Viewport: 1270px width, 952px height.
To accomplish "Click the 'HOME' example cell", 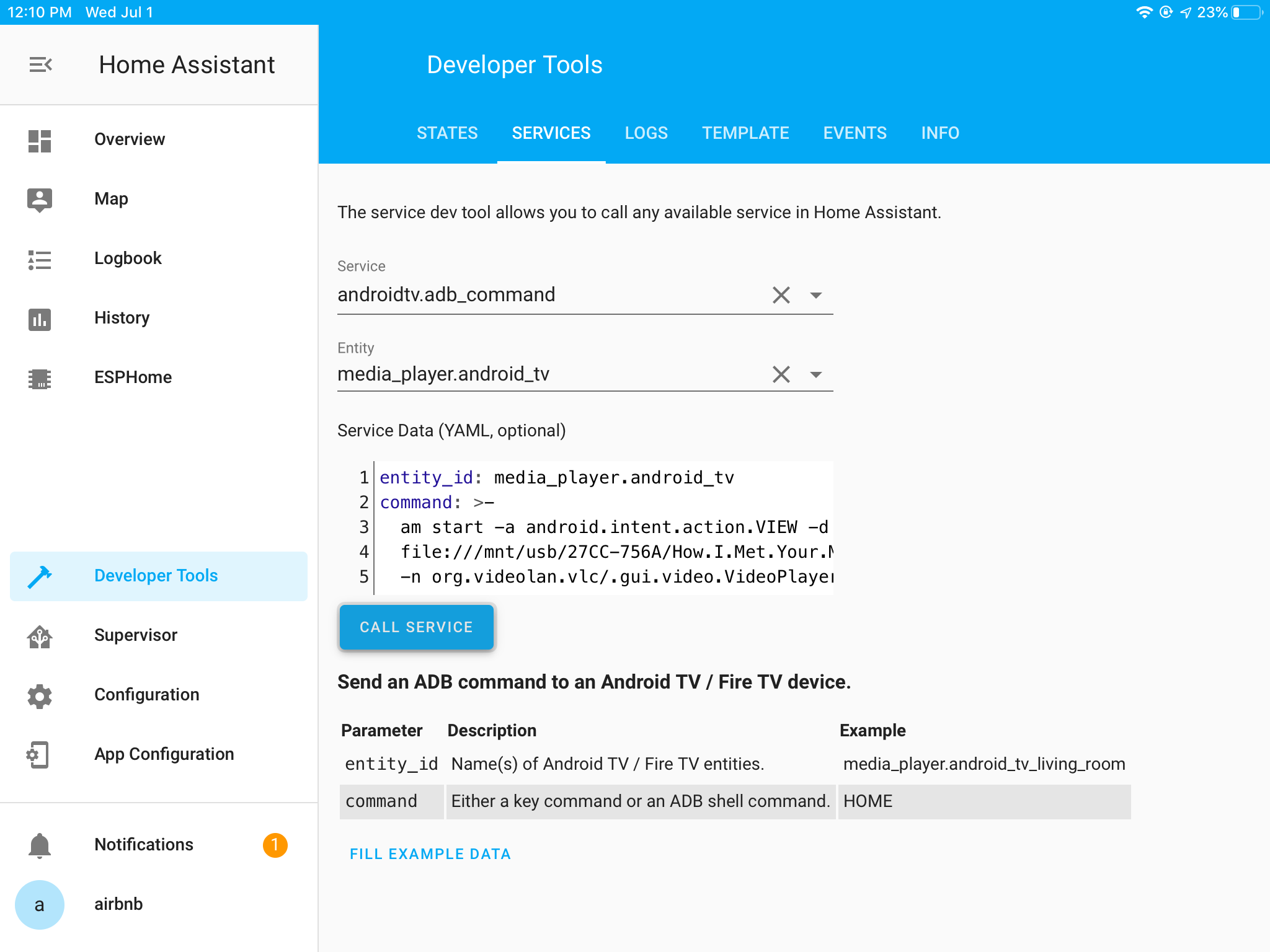I will (984, 801).
